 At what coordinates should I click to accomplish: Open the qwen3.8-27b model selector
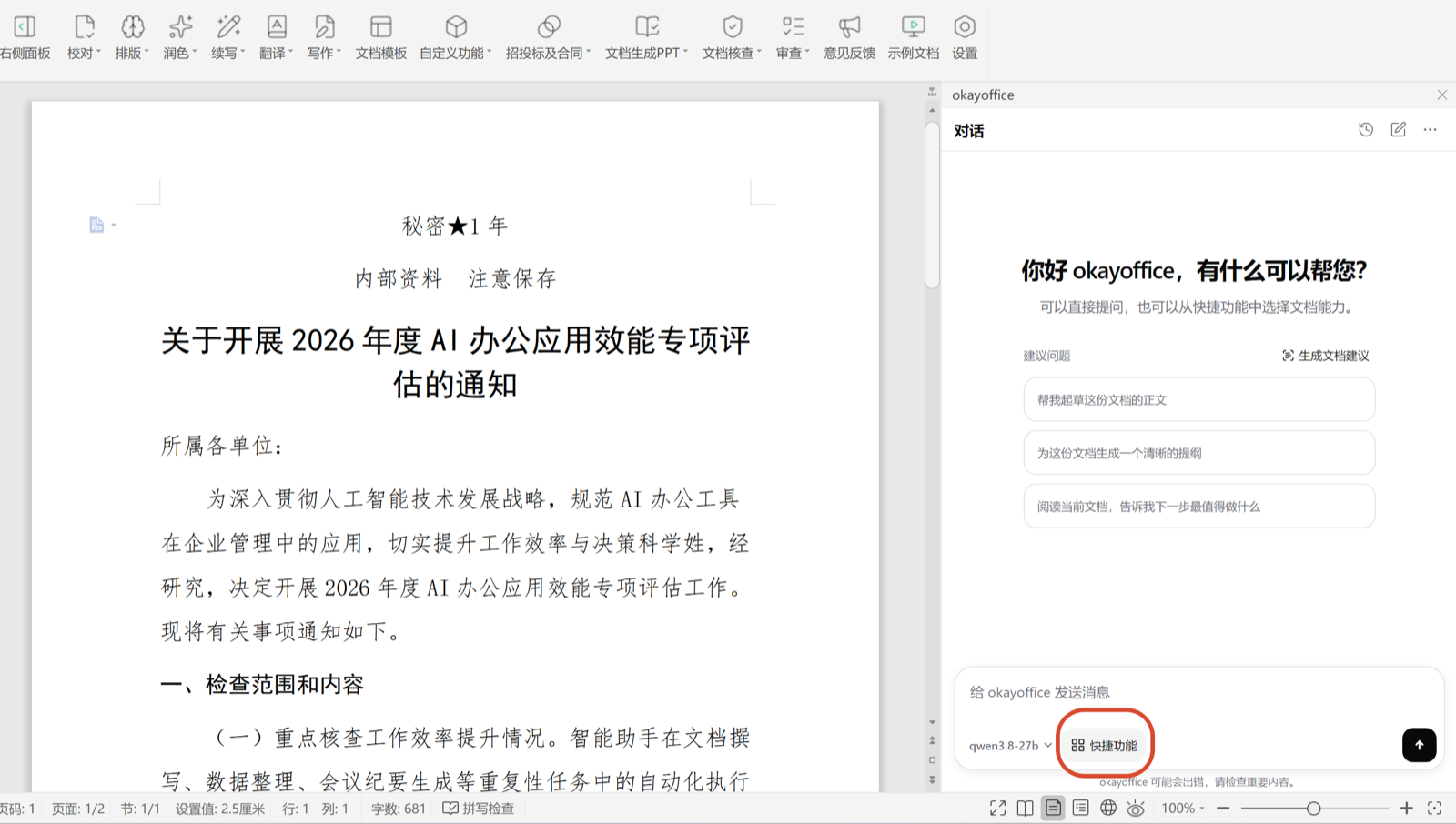(1010, 746)
